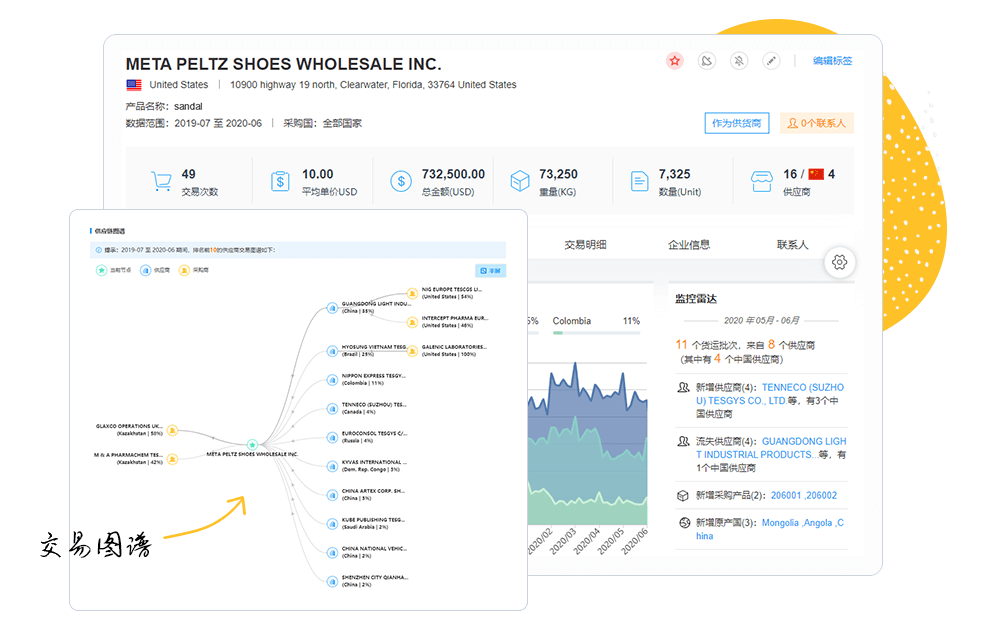
Task: Switch to the 企业信息 tab
Action: (689, 245)
